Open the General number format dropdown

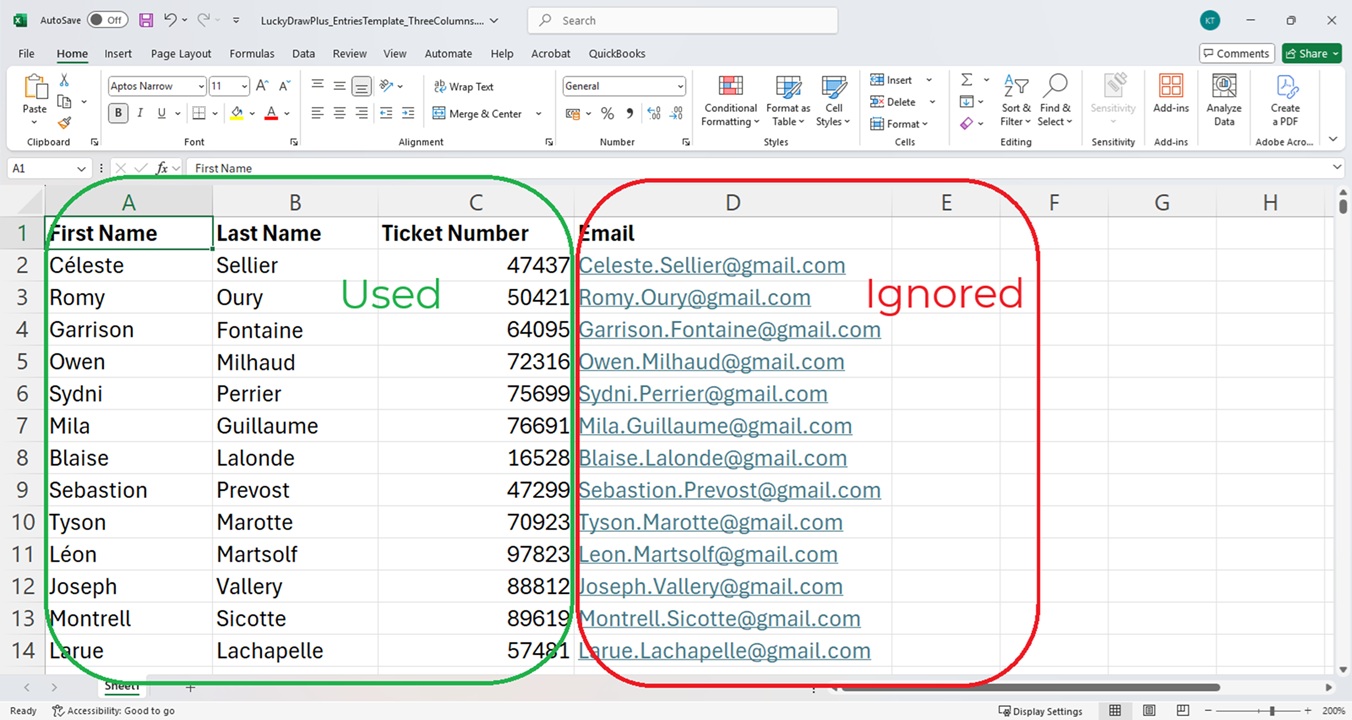point(681,87)
